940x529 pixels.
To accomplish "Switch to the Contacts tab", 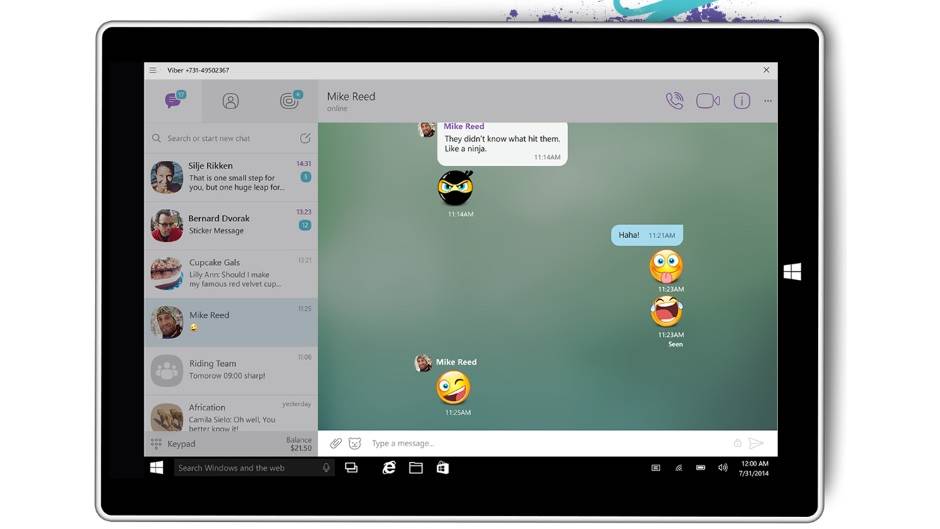I will [x=231, y=101].
